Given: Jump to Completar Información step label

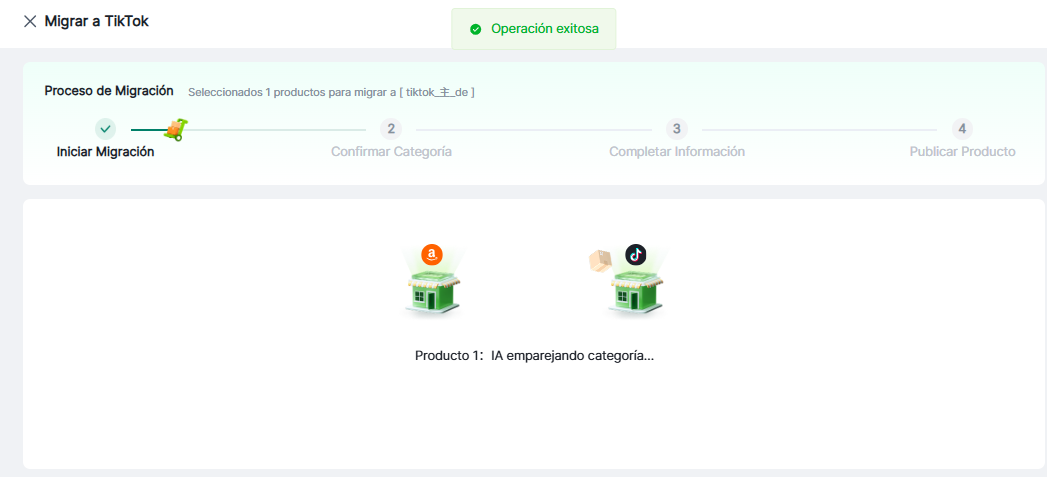Looking at the screenshot, I should (x=677, y=152).
